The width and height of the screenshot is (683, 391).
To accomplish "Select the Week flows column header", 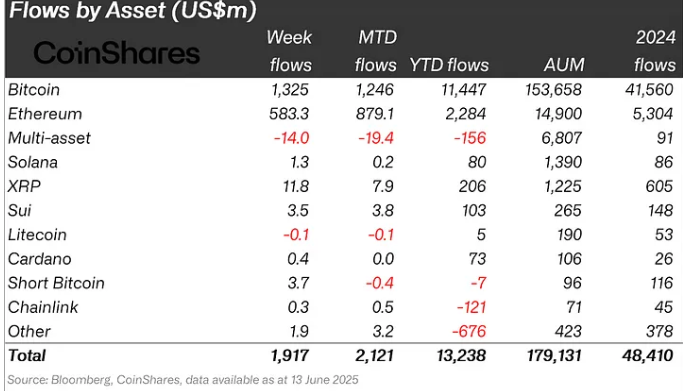I will coord(290,51).
